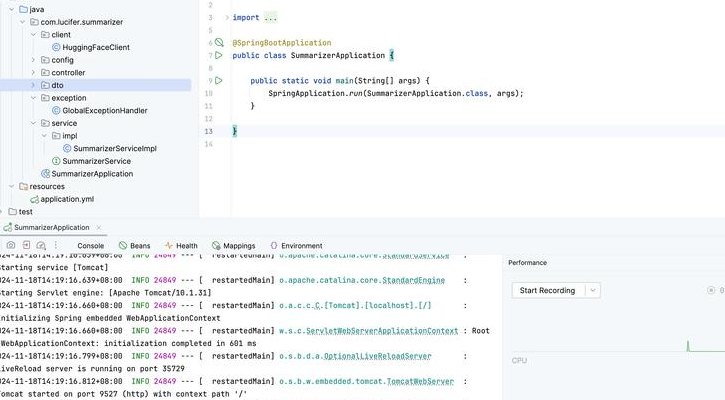Expand the controller package chevron

click(x=33, y=73)
